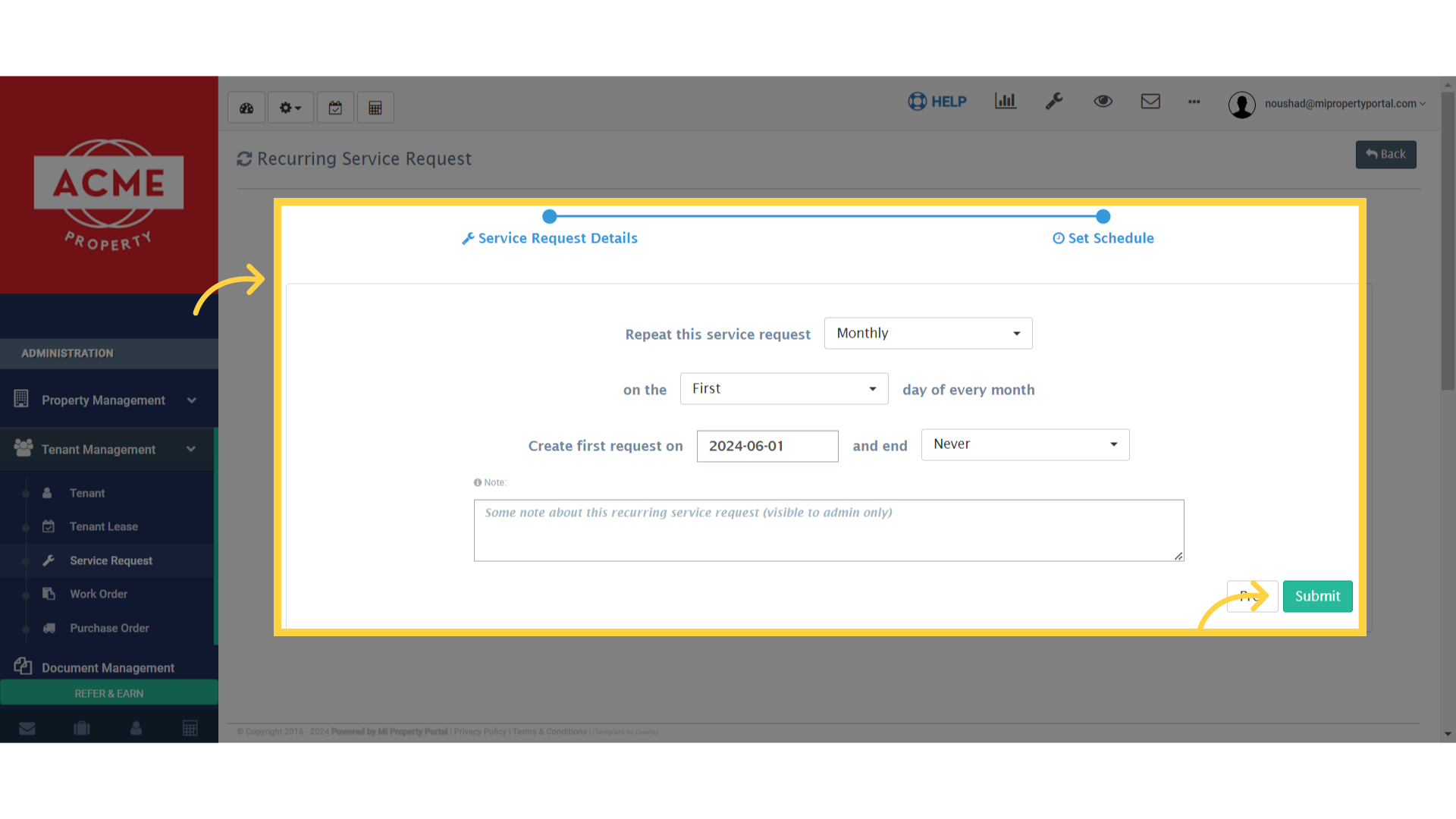This screenshot has width=1456, height=819.
Task: Click the three dots more icon
Action: (1194, 101)
